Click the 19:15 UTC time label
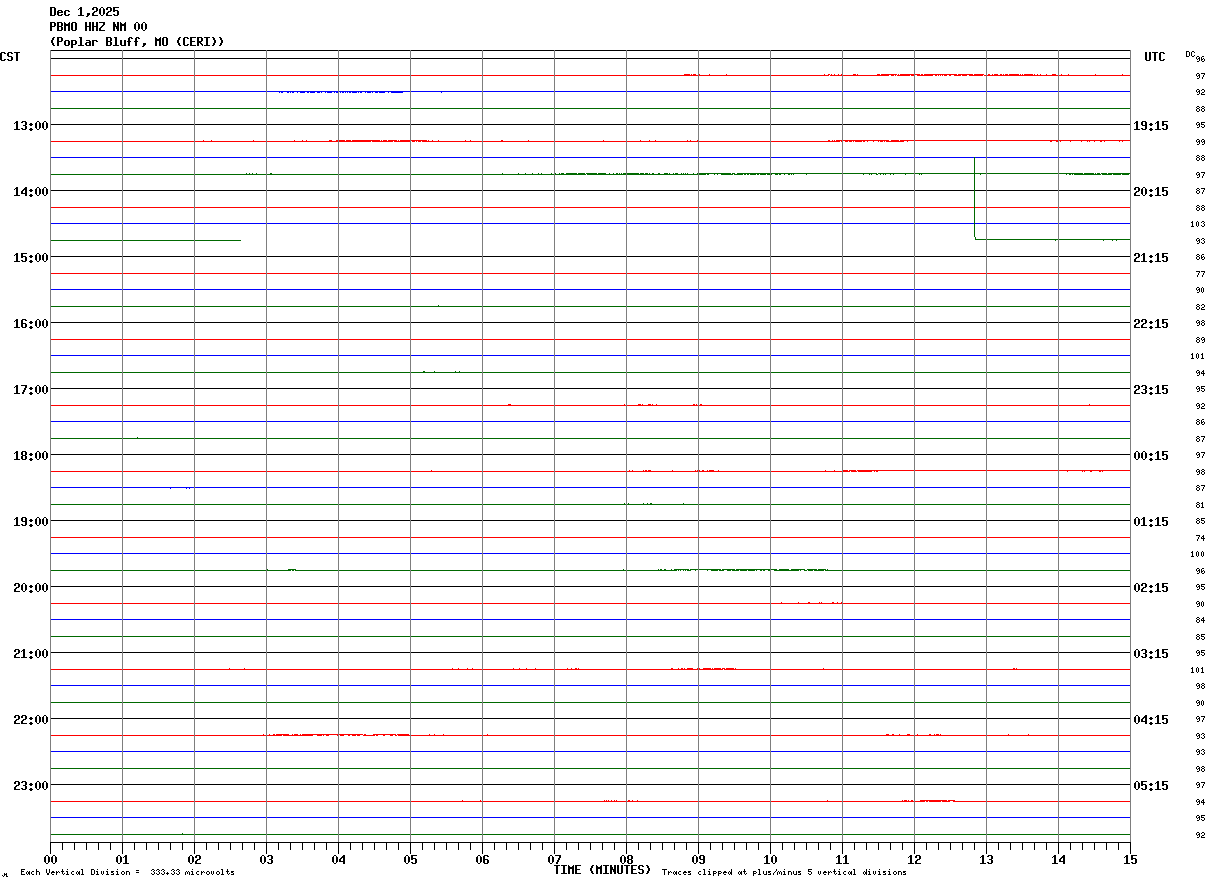 1151,125
